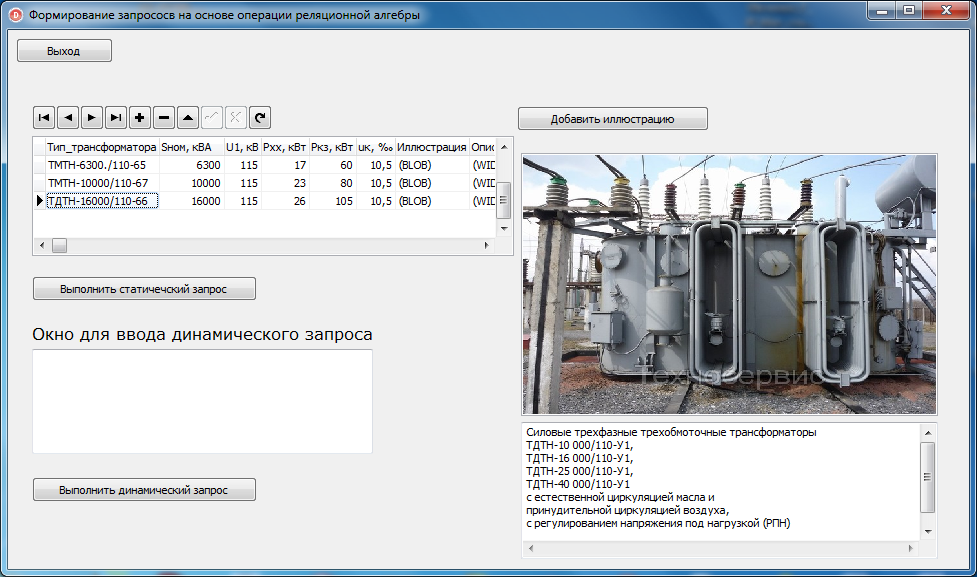Delete current record with minus icon
This screenshot has width=977, height=577.
point(164,118)
